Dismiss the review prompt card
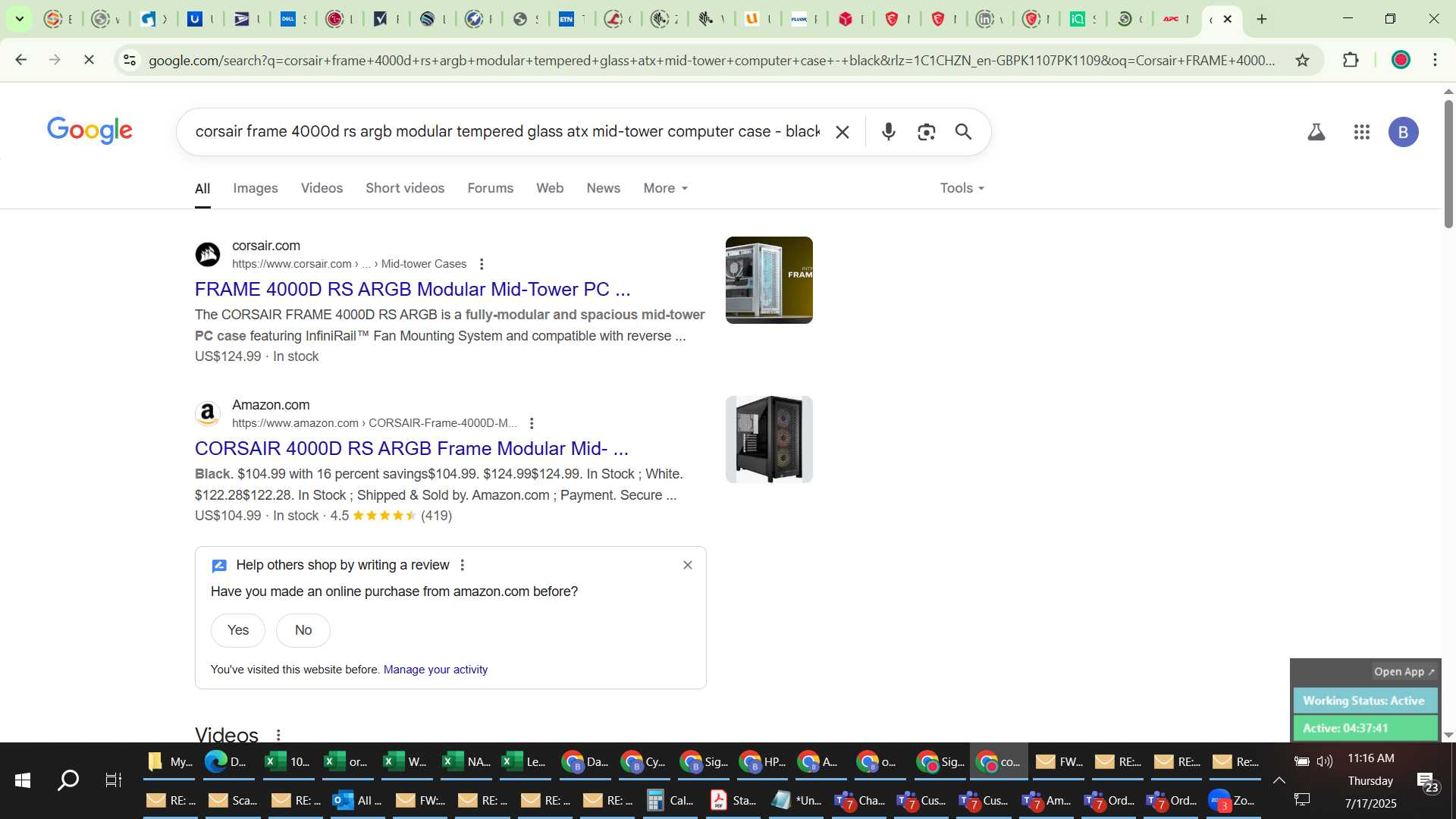The width and height of the screenshot is (1456, 819). [688, 565]
